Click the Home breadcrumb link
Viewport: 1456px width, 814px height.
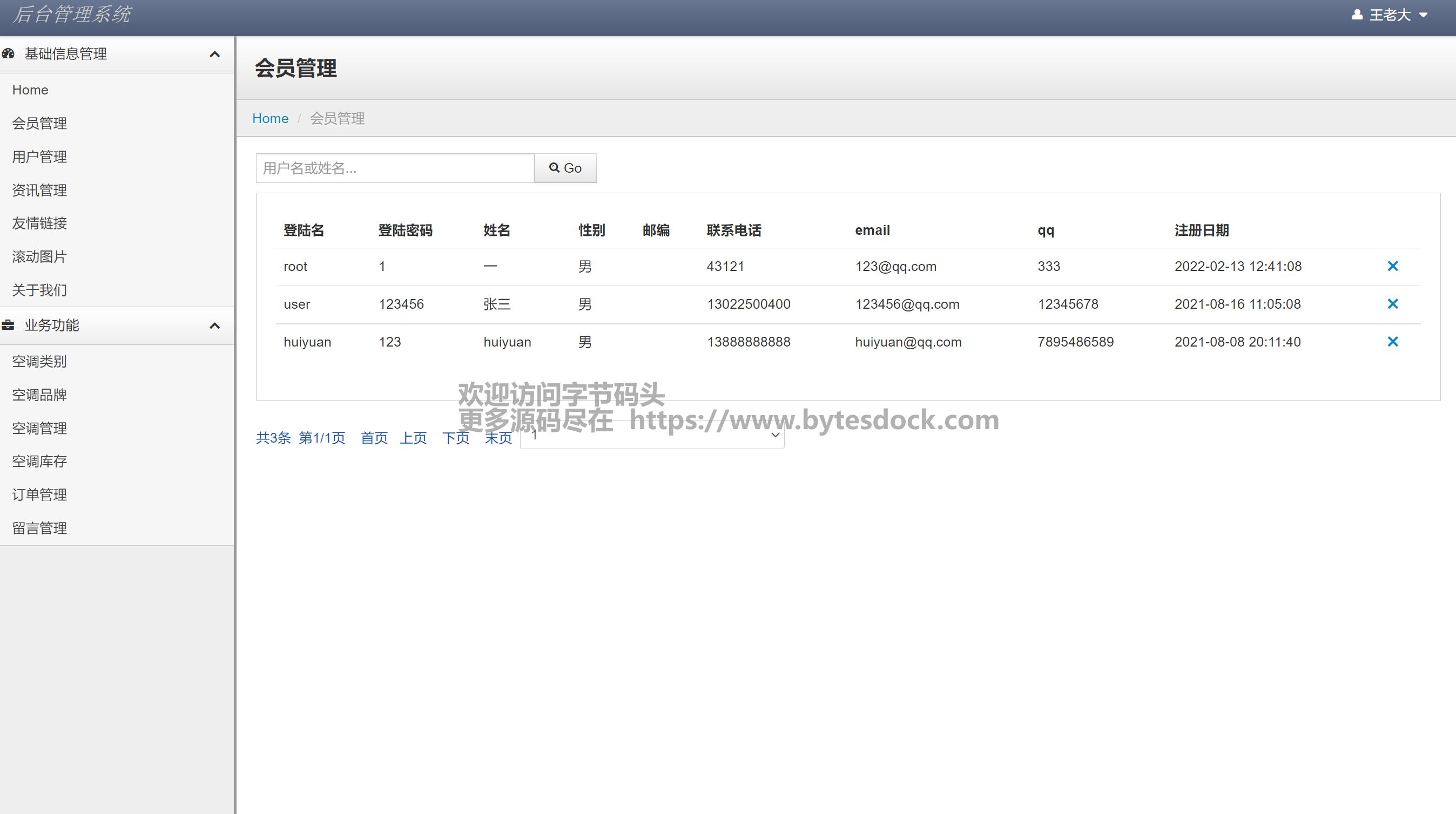point(270,118)
